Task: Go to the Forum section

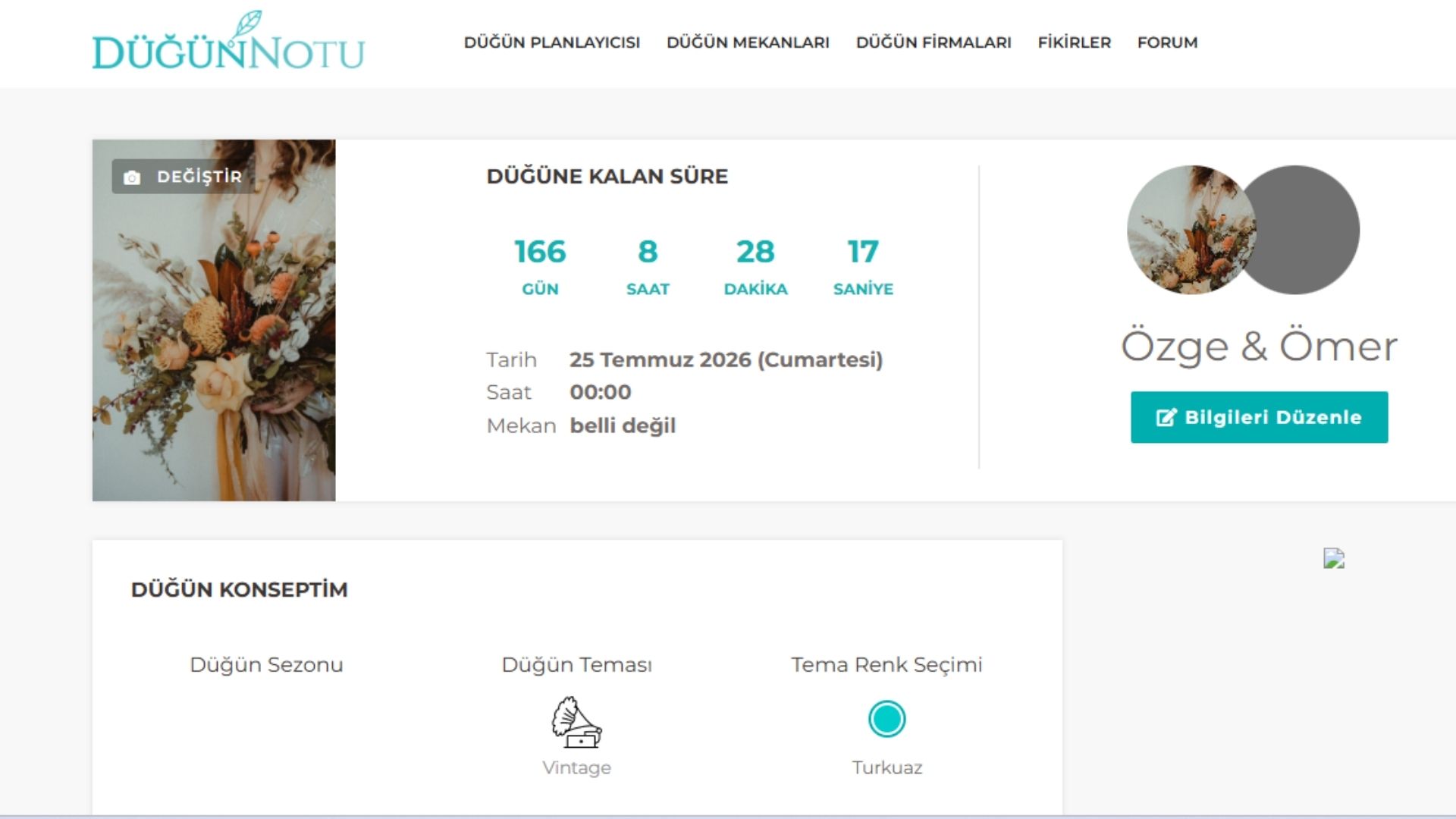Action: pos(1166,42)
